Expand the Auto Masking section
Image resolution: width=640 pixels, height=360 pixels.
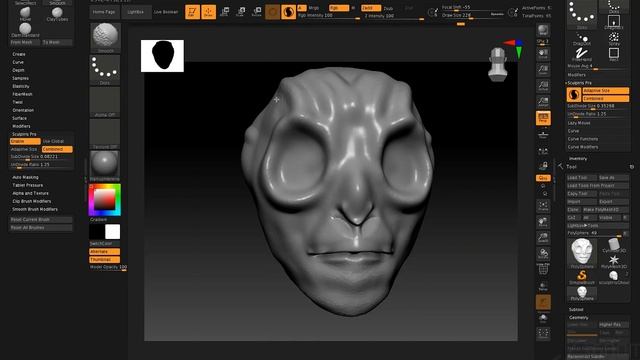point(25,177)
